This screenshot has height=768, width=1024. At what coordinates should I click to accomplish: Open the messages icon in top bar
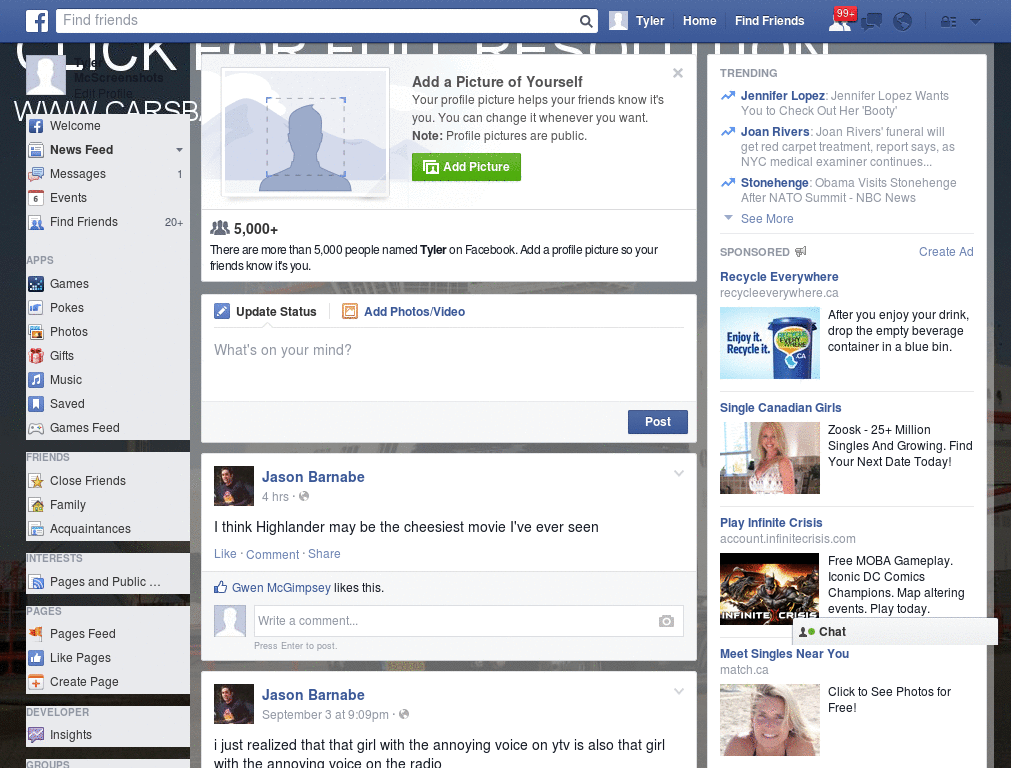click(x=871, y=22)
